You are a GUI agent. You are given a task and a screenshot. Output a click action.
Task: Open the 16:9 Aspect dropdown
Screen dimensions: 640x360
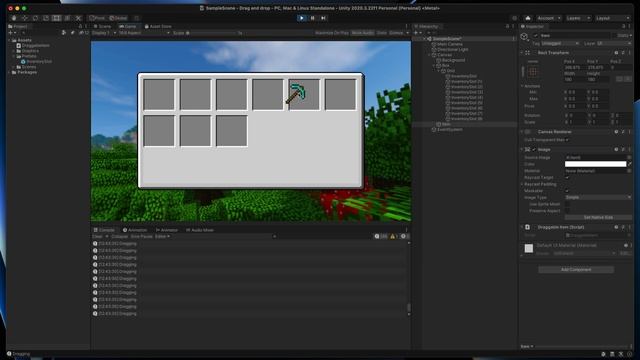[x=144, y=33]
